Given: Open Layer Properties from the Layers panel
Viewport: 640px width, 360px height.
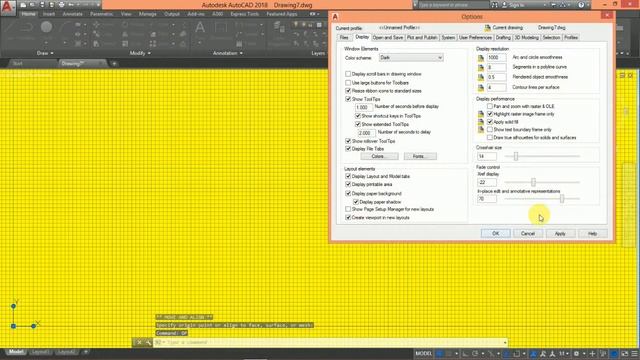Looking at the screenshot, I should pos(279,28).
